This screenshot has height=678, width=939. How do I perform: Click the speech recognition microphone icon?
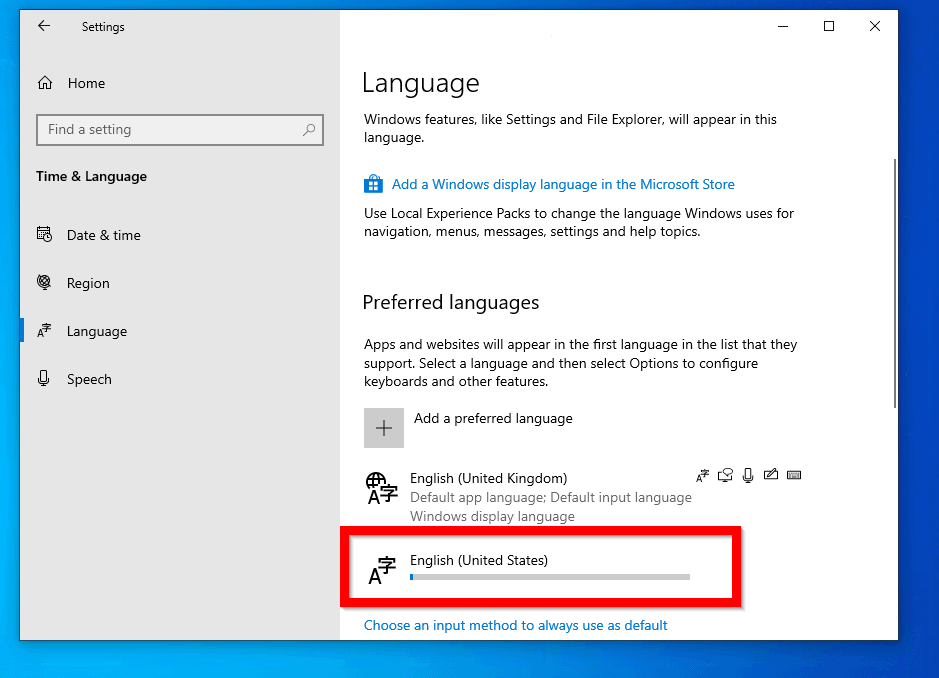point(748,476)
